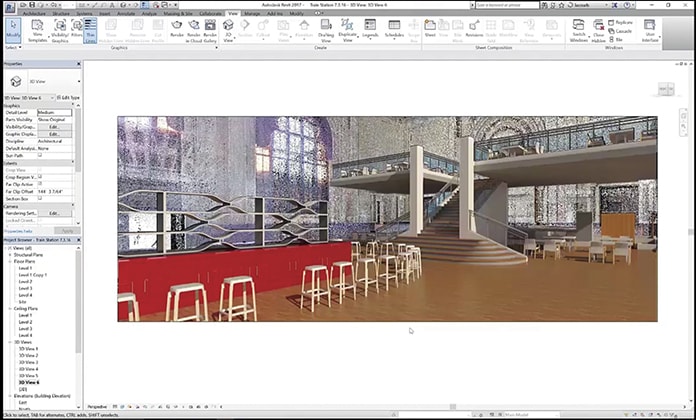This screenshot has width=696, height=420.
Task: Open the Properties help link
Action: (18, 231)
